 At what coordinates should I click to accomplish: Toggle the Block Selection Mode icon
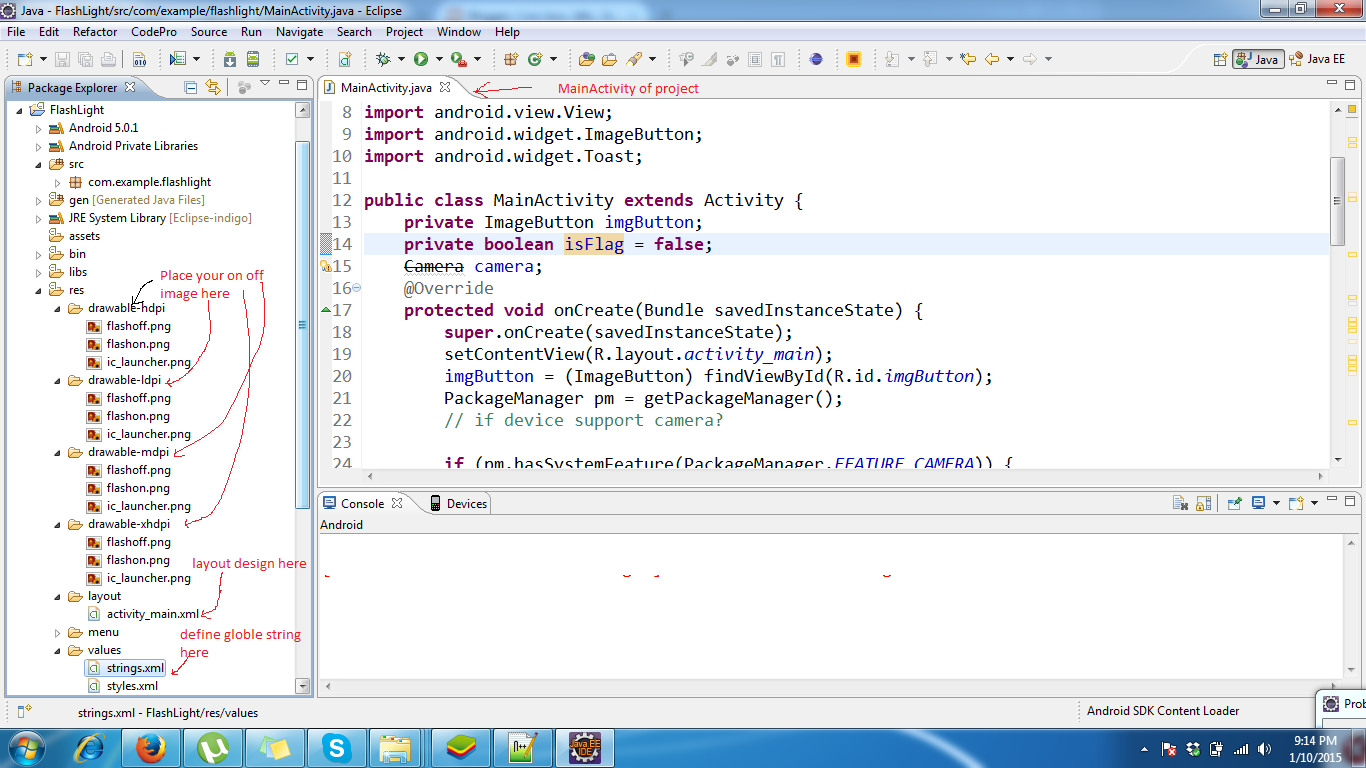[756, 59]
